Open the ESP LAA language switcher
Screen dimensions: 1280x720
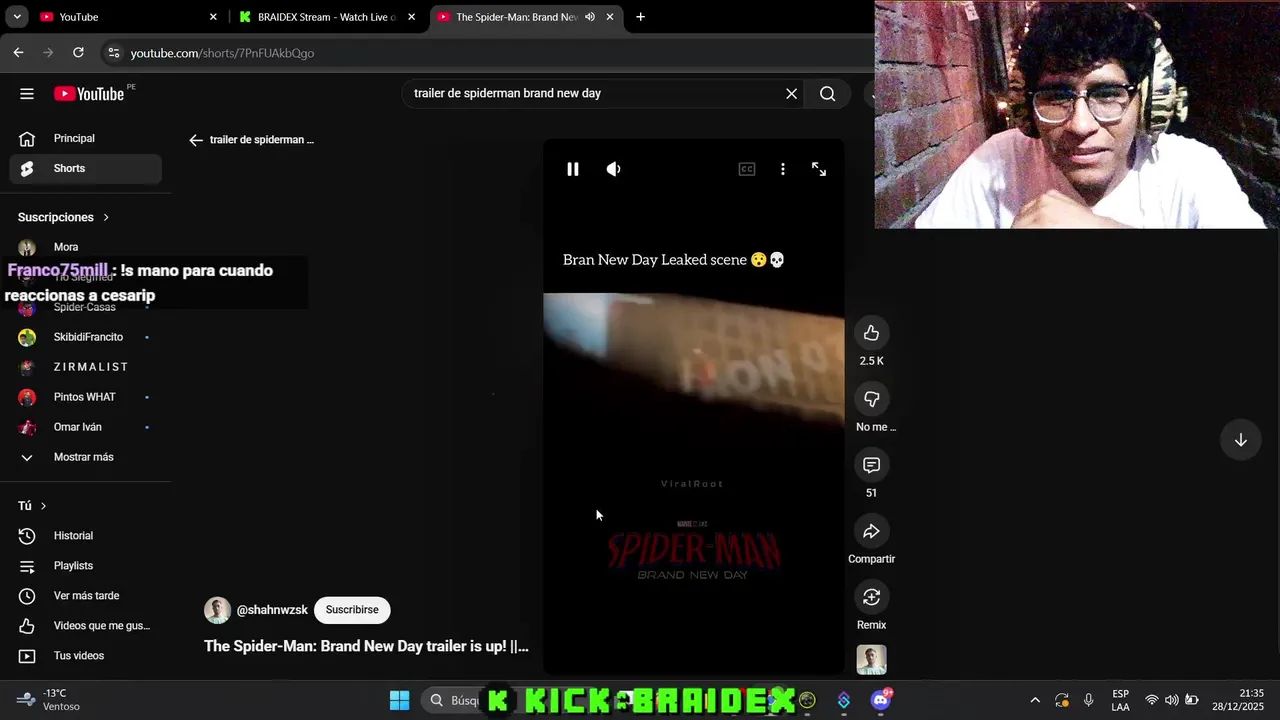click(1120, 700)
